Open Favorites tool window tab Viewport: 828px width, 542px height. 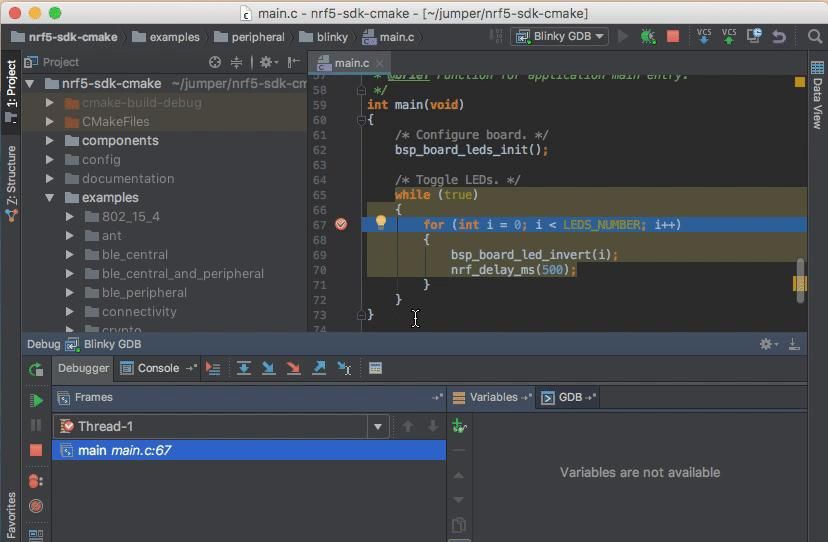pyautogui.click(x=11, y=515)
